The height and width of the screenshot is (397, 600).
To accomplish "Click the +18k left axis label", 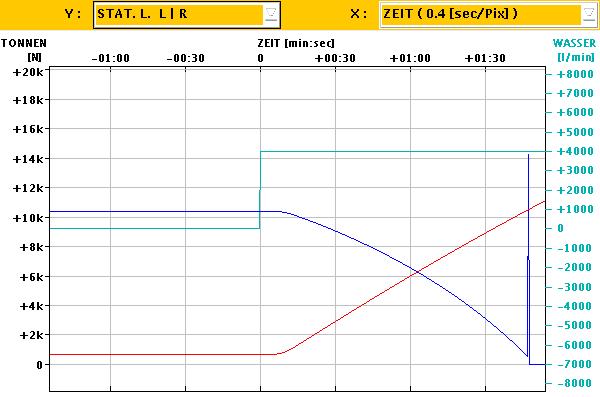I will [28, 100].
